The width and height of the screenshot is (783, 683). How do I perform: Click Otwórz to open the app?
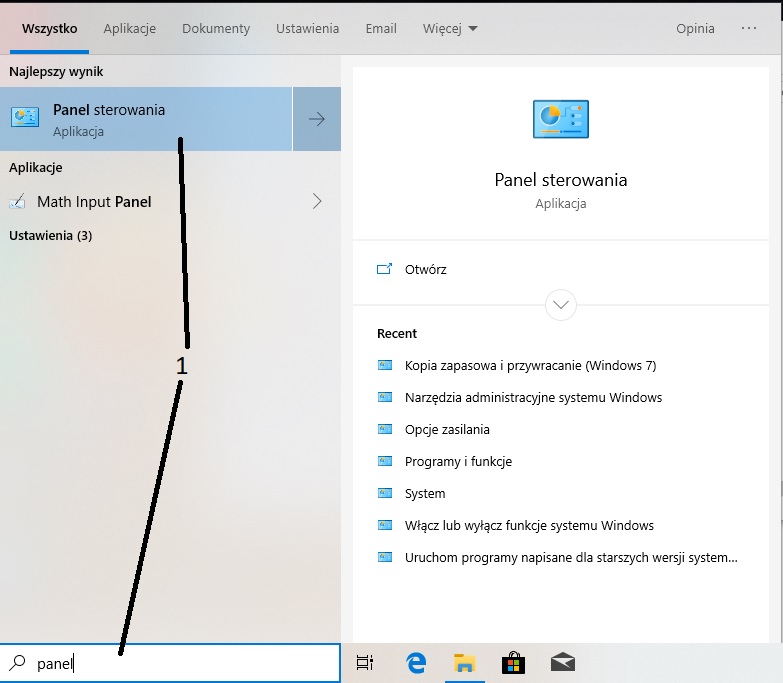(425, 270)
